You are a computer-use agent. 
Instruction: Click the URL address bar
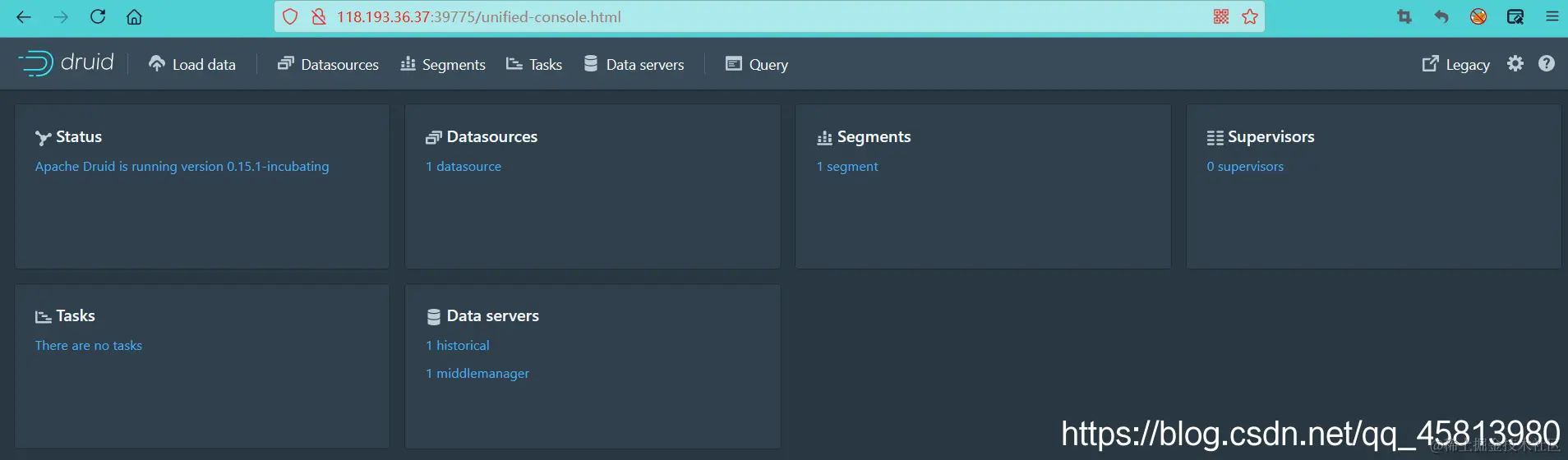(x=769, y=16)
